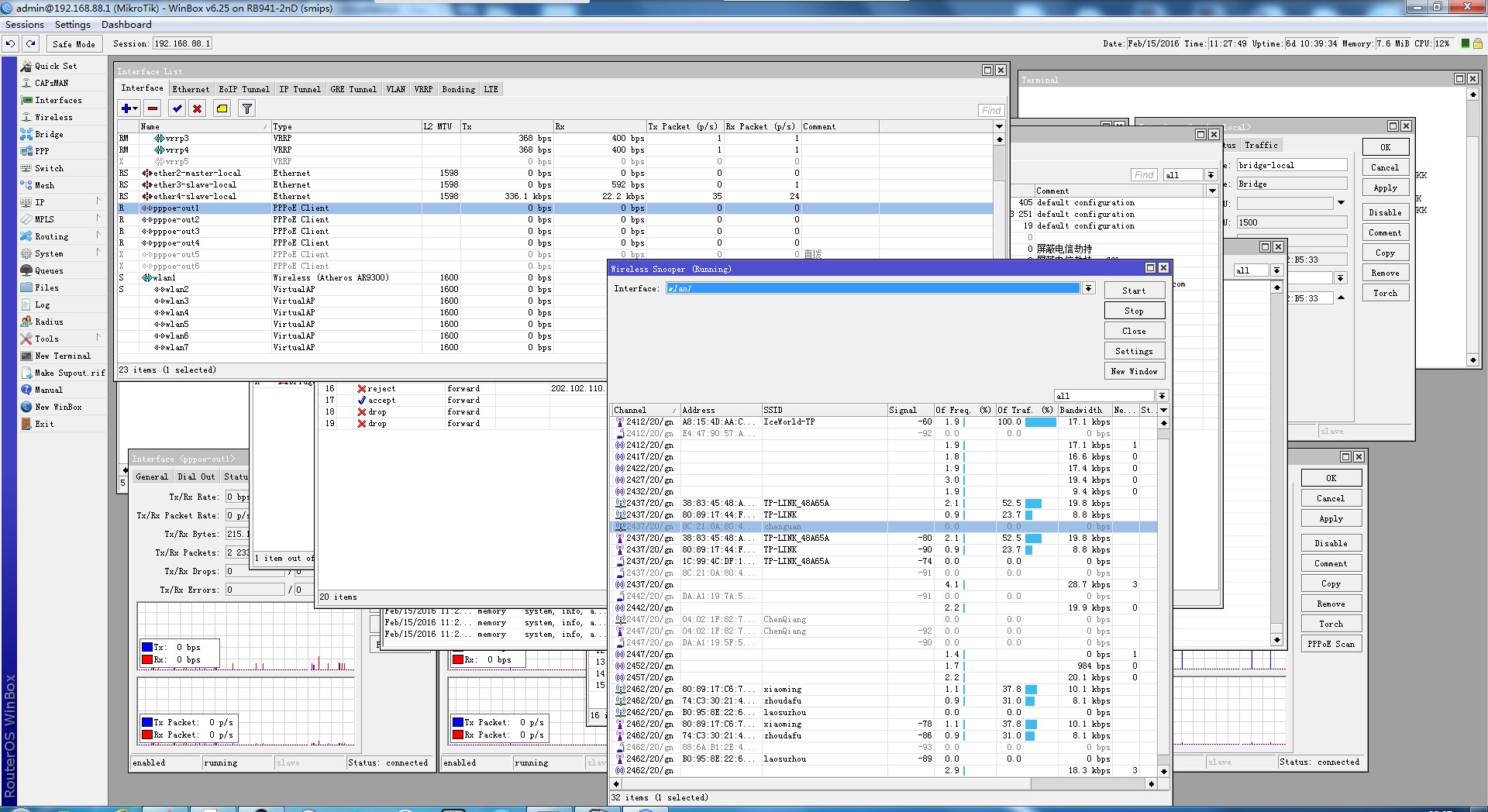Open Sessions menu
Screen dimensions: 1488x812
point(25,25)
